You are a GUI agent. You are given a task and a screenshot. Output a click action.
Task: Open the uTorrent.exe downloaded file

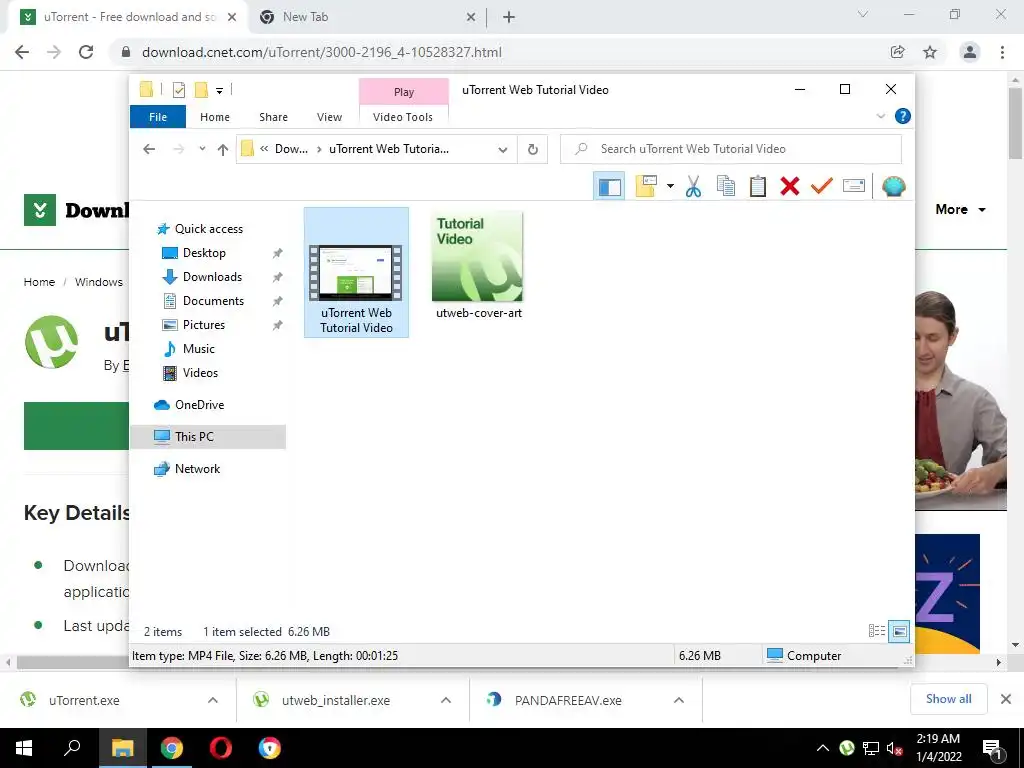[84, 700]
